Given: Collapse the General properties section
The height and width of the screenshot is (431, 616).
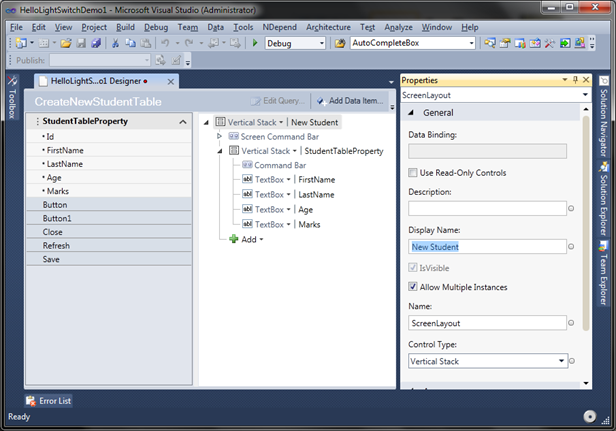Looking at the screenshot, I should tap(411, 113).
